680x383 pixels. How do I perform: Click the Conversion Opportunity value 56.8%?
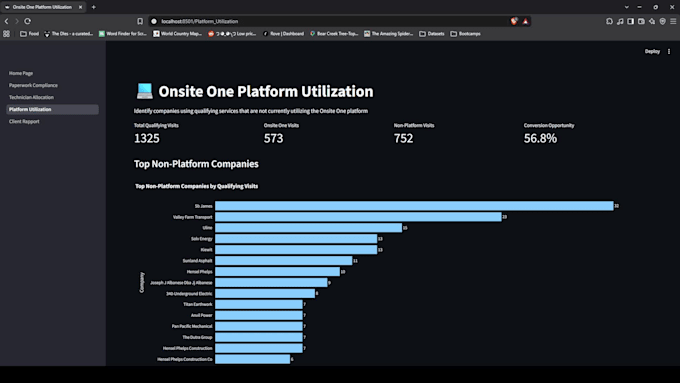[540, 138]
